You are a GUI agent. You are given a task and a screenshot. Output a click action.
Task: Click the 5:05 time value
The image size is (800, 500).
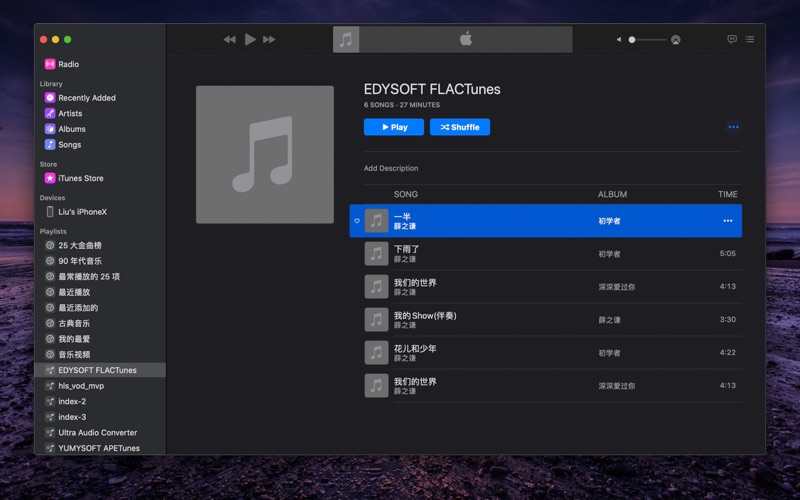728,253
